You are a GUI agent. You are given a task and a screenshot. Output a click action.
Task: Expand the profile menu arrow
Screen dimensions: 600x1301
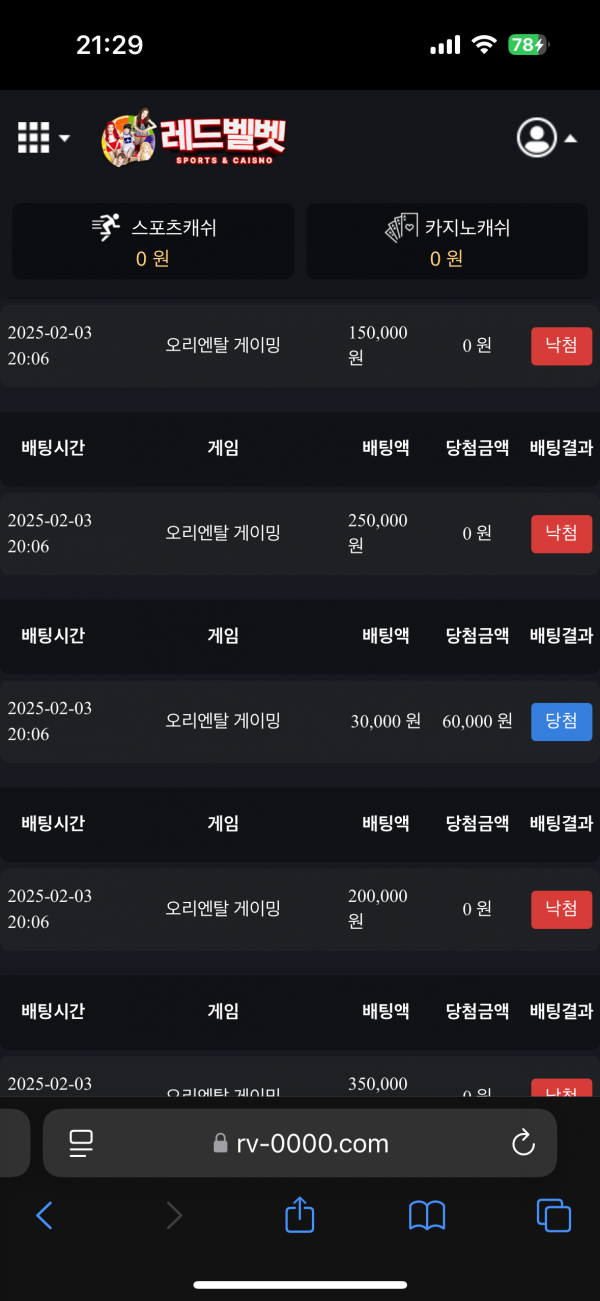[x=570, y=139]
